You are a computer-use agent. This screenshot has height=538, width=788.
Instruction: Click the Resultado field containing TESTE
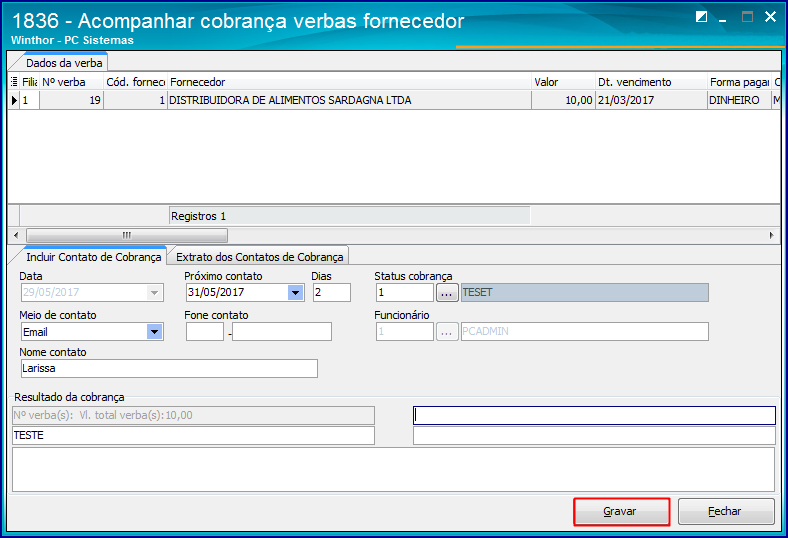point(193,436)
